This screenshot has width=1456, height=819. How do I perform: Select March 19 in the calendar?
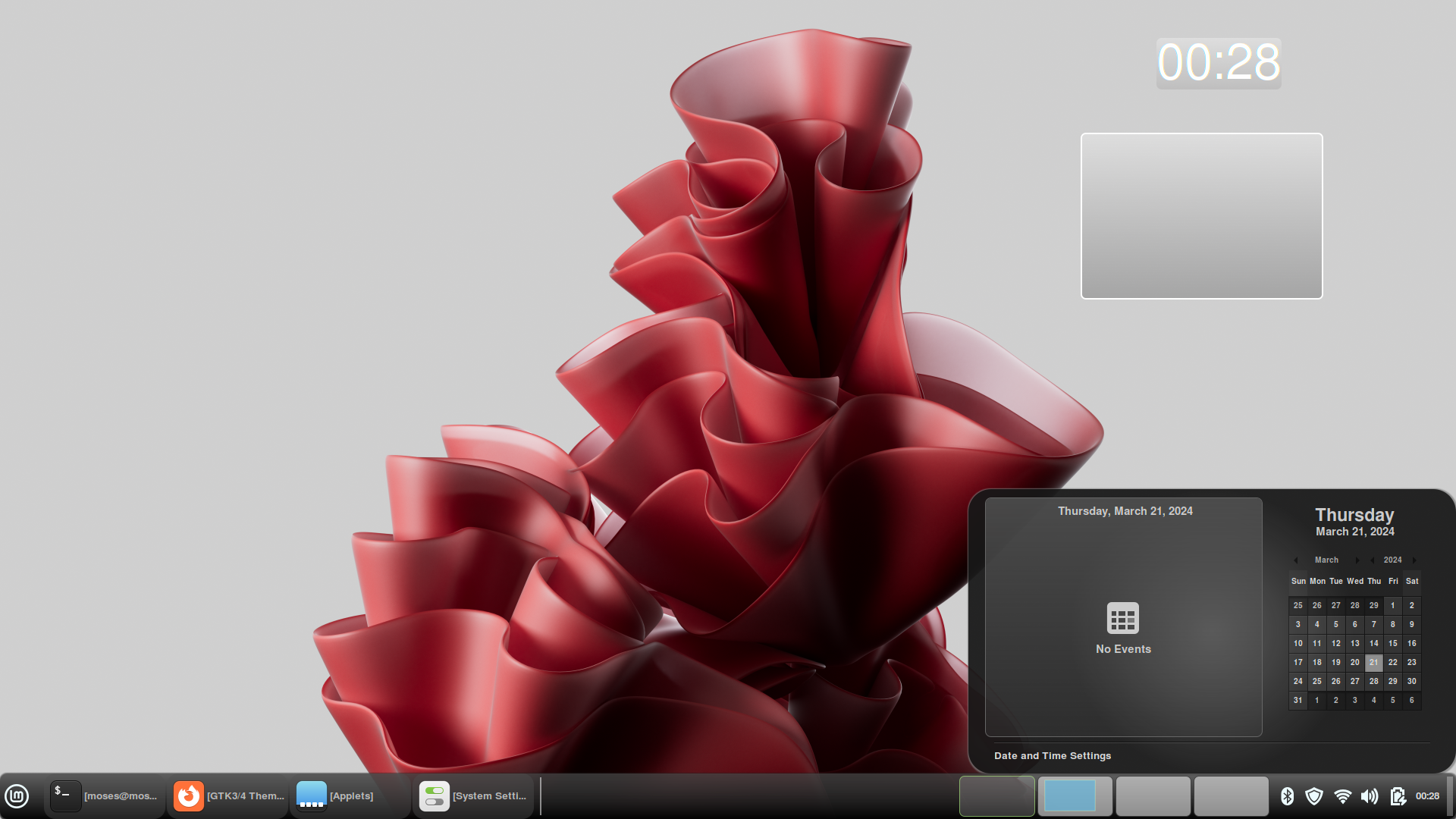tap(1335, 663)
